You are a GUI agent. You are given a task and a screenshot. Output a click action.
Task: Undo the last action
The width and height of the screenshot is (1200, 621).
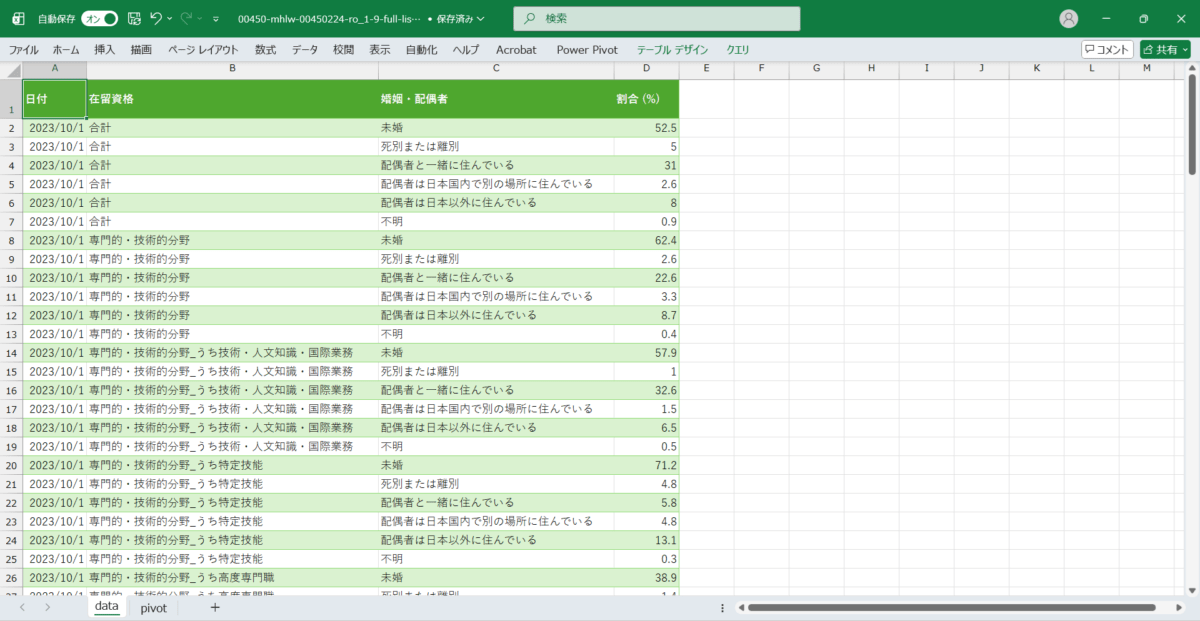(155, 19)
